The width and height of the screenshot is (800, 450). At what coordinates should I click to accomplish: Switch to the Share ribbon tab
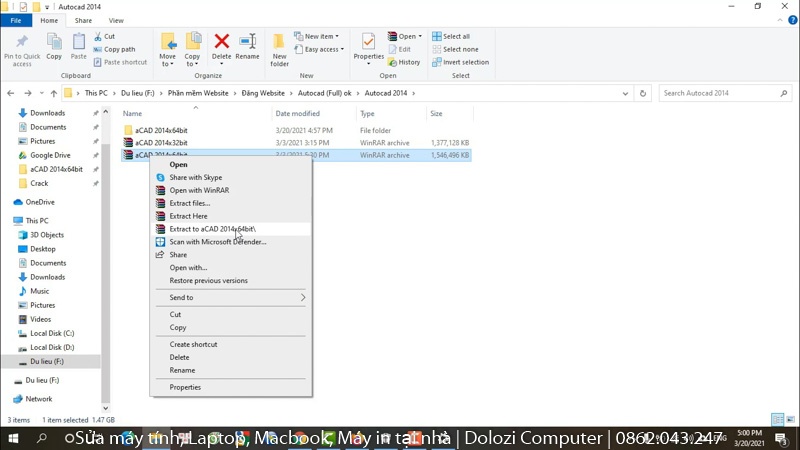click(83, 20)
